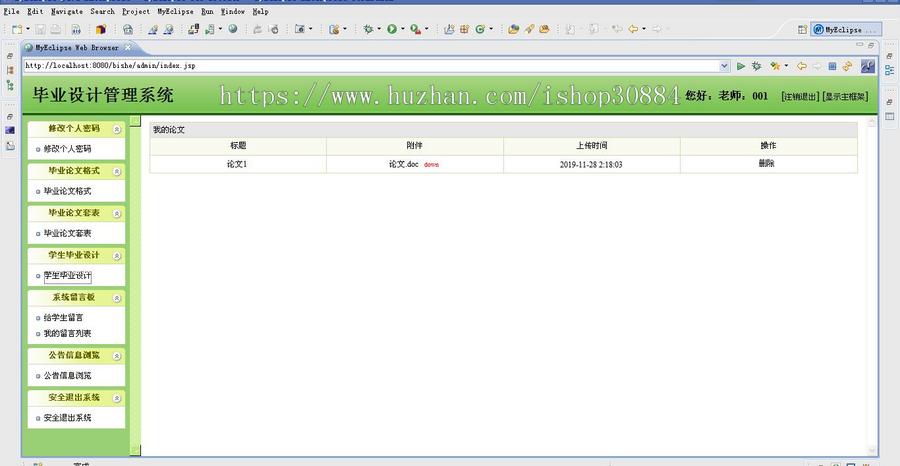Image resolution: width=900 pixels, height=466 pixels.
Task: Click the browser bar debug bug icon
Action: click(757, 66)
